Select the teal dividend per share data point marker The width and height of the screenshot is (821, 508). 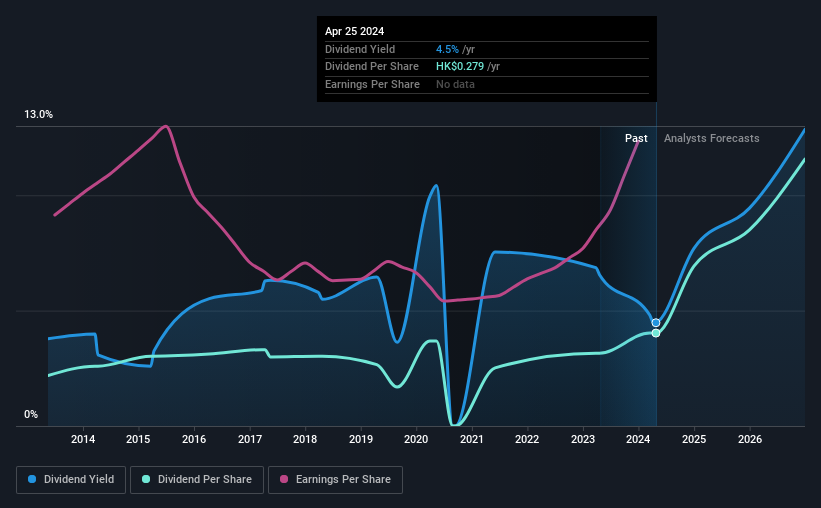(656, 333)
